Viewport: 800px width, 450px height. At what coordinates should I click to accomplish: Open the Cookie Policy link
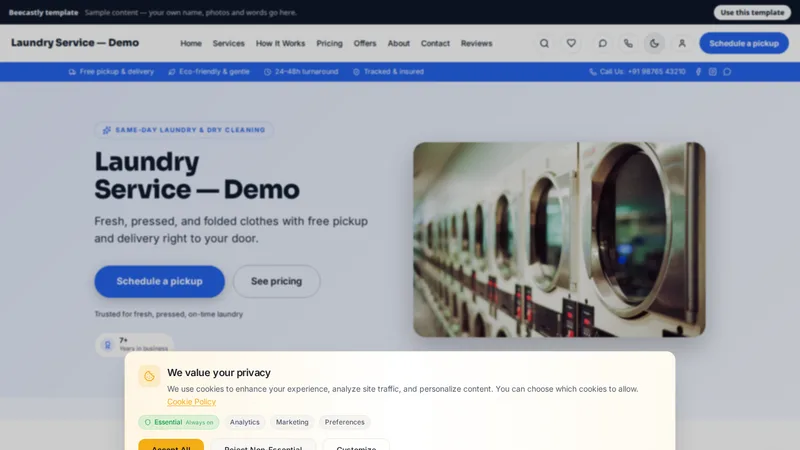click(191, 402)
